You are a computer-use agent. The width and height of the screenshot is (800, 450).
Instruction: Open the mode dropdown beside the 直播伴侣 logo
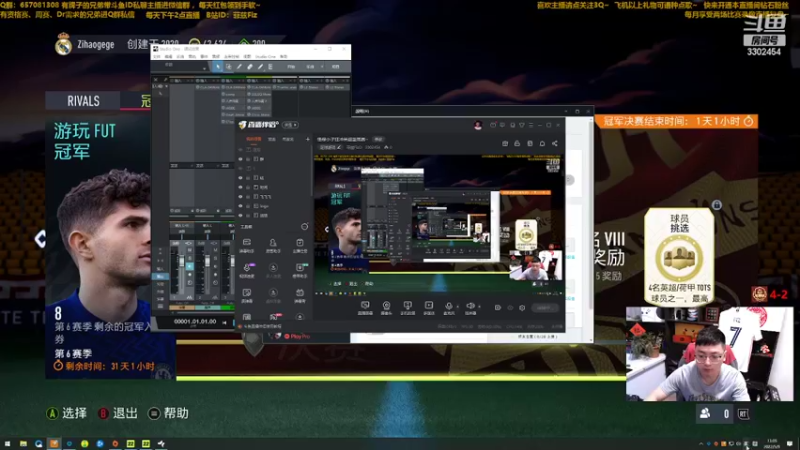coord(291,125)
